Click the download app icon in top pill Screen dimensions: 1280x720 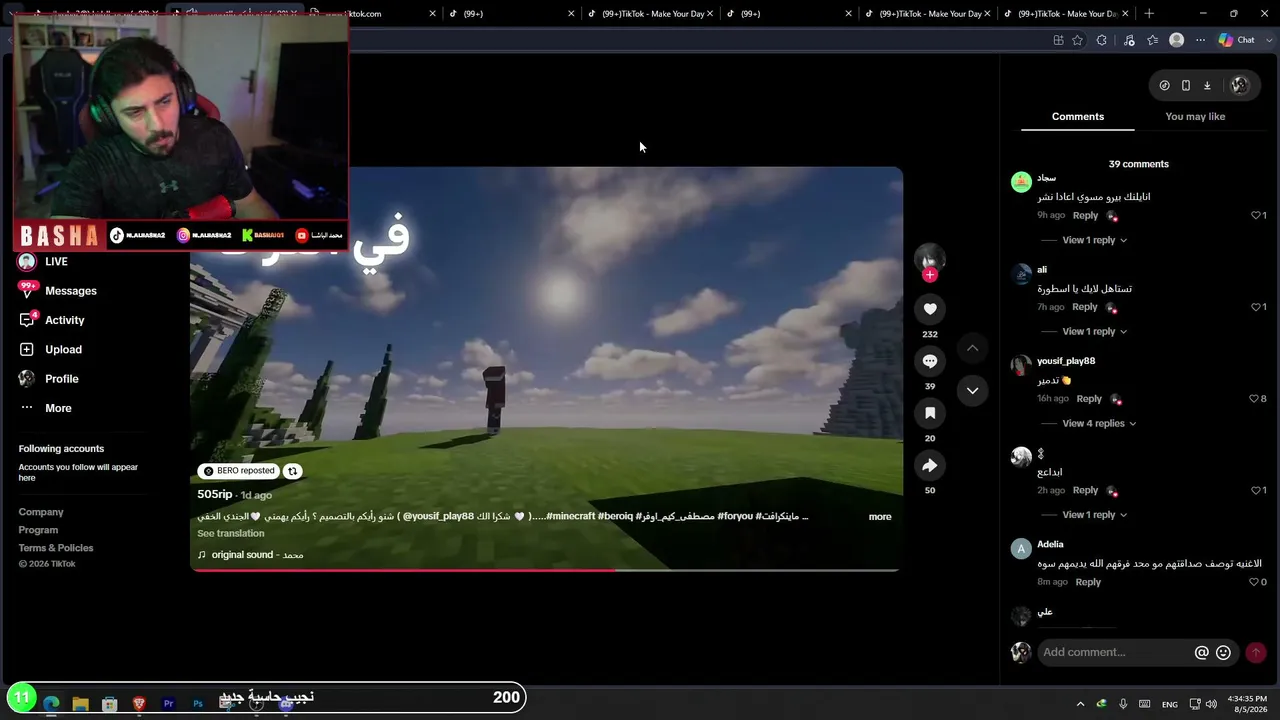point(1207,85)
